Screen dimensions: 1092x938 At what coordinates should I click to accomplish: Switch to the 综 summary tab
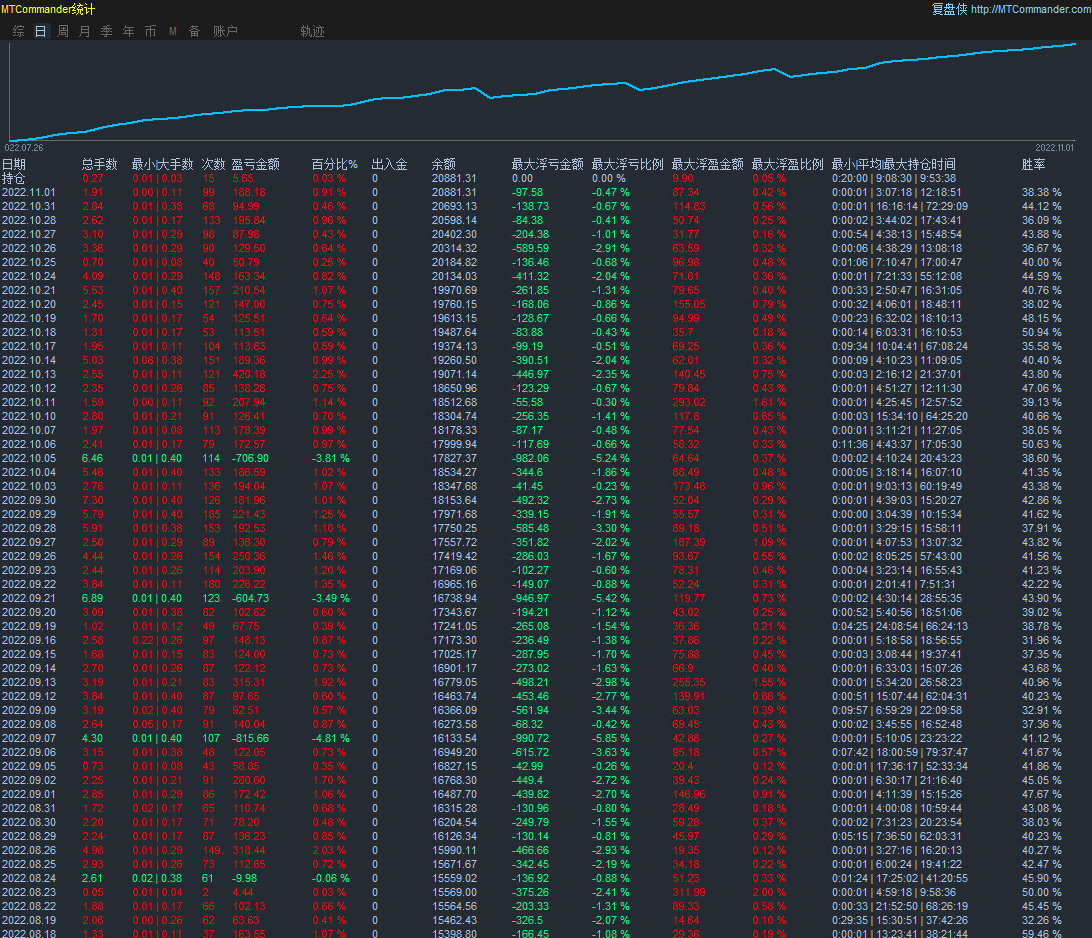point(18,31)
